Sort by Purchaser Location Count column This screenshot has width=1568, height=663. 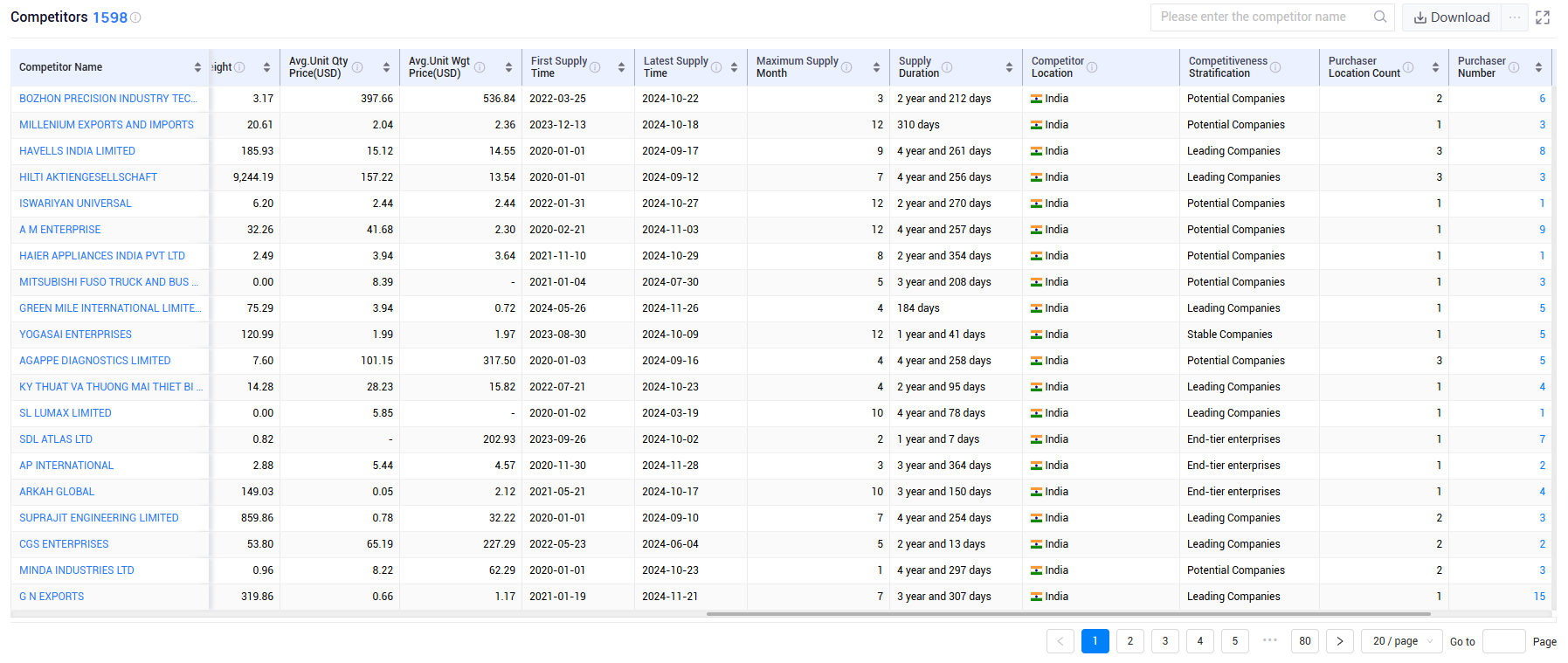(x=1435, y=67)
